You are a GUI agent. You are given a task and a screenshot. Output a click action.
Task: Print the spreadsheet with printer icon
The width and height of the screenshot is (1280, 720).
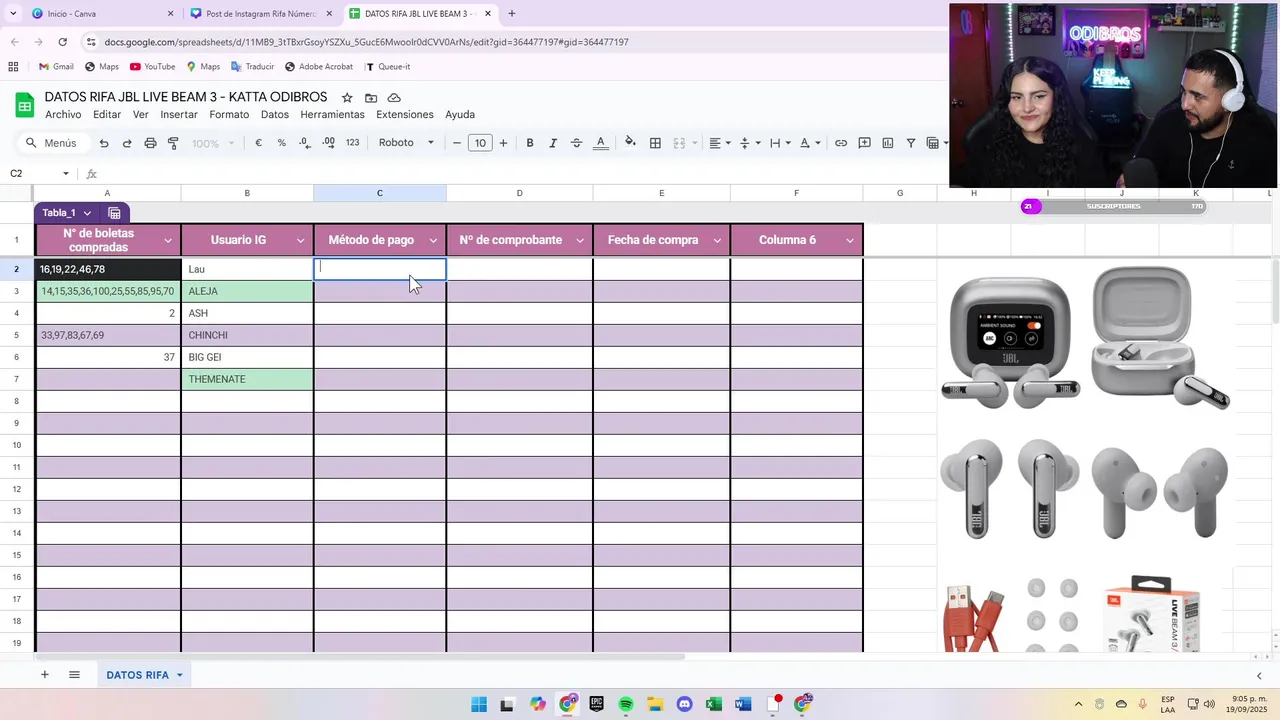(150, 143)
